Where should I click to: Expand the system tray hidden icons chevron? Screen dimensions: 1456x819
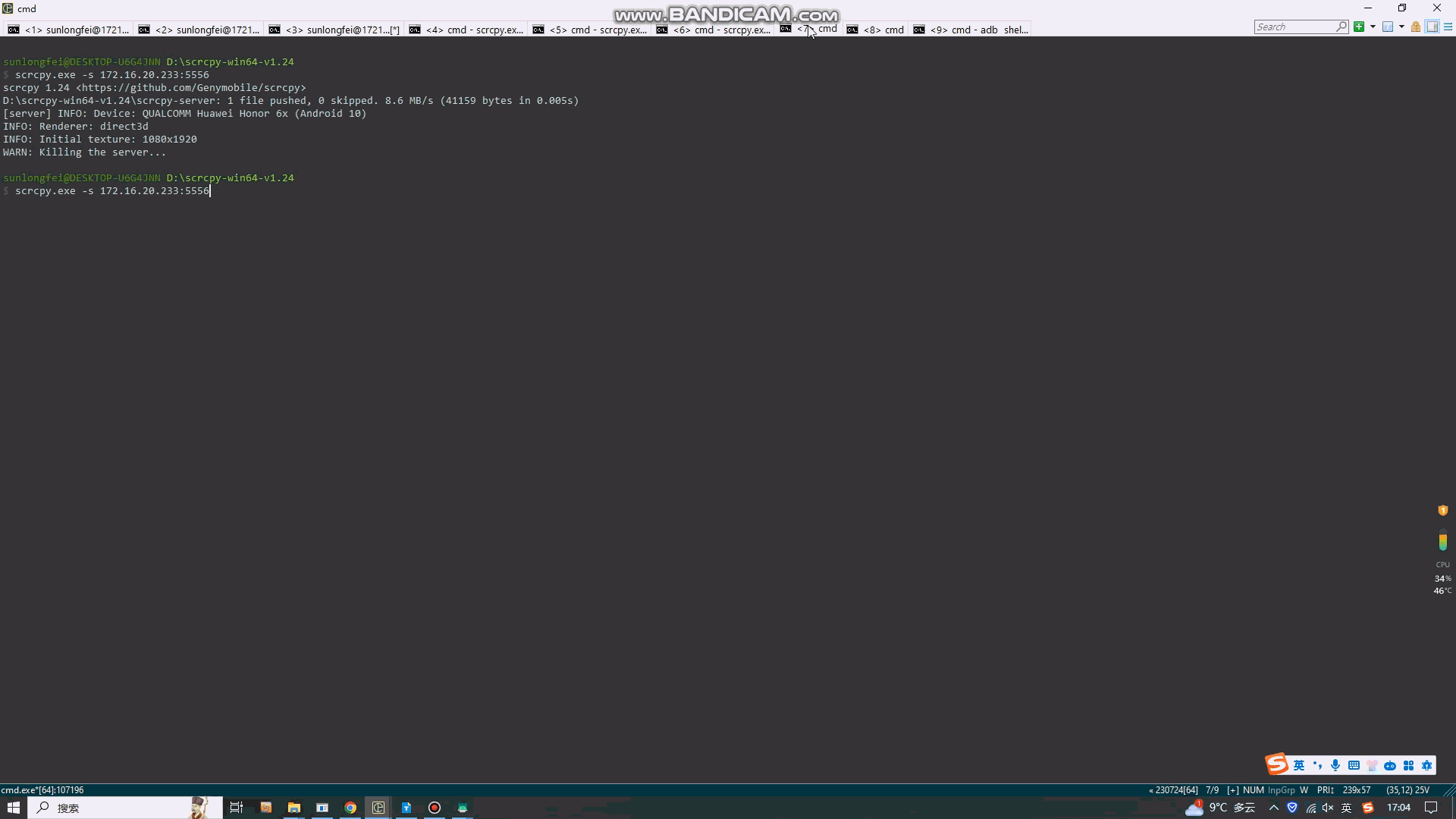[x=1274, y=808]
